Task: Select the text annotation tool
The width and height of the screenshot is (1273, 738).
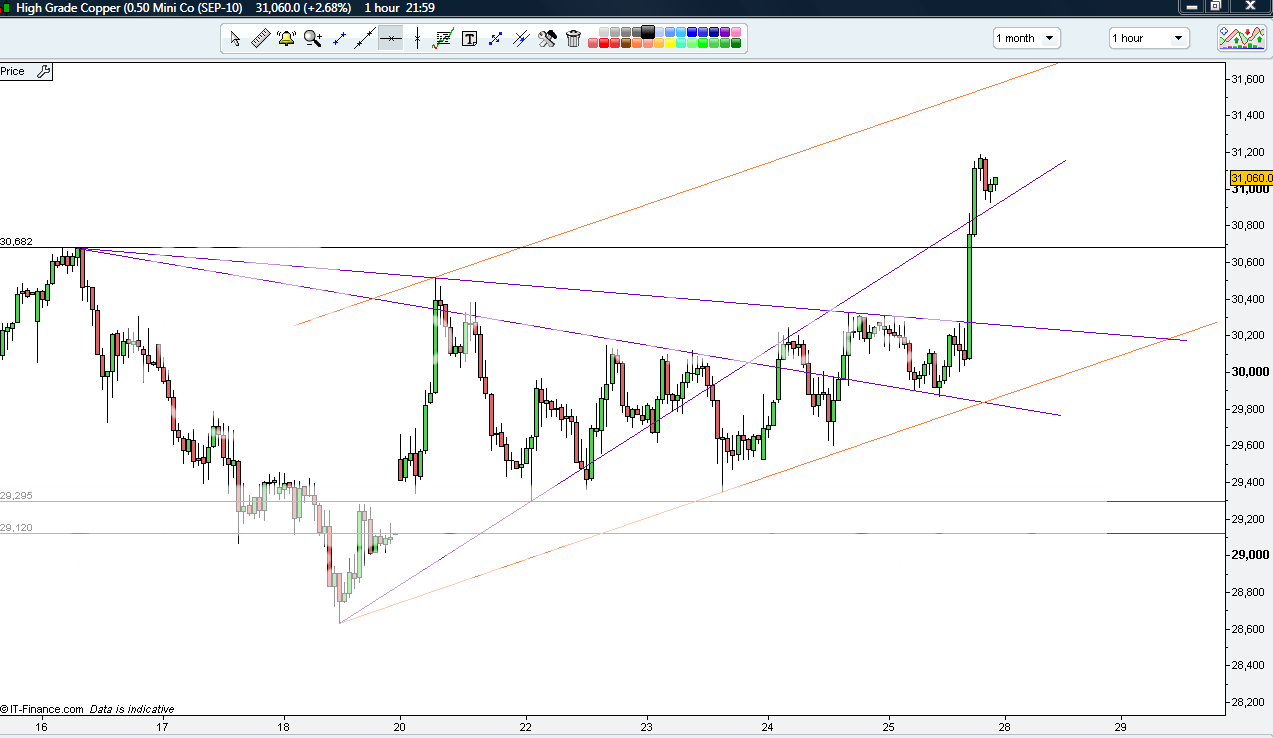Action: (469, 38)
